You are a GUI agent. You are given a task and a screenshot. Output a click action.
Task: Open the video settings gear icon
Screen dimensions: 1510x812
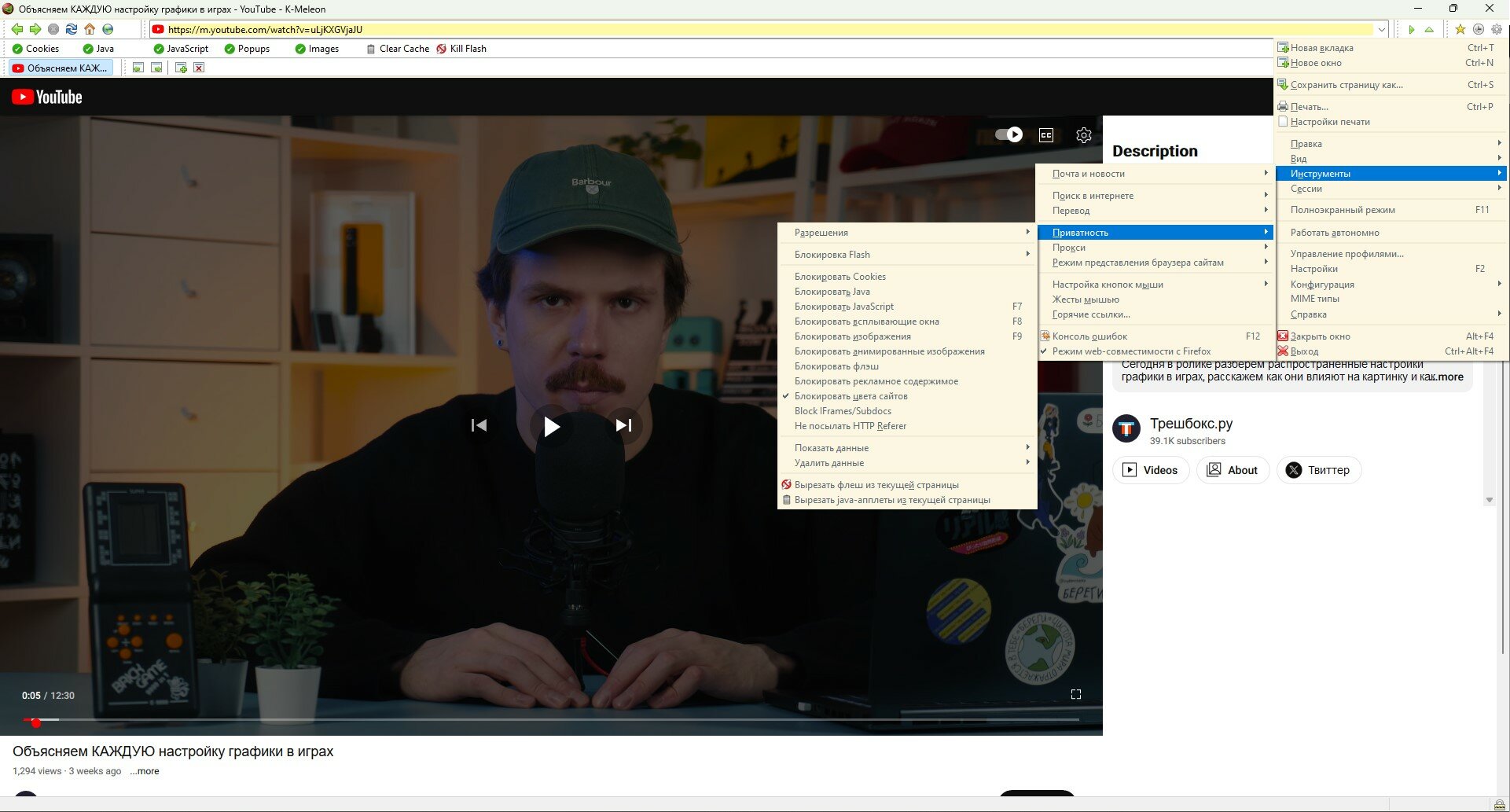[1084, 135]
